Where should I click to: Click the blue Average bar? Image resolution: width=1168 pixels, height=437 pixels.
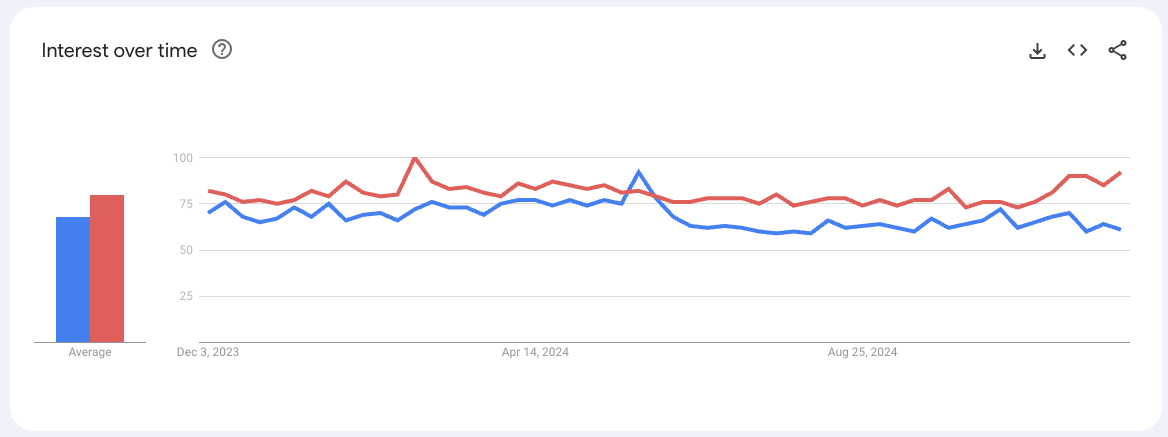[x=73, y=280]
